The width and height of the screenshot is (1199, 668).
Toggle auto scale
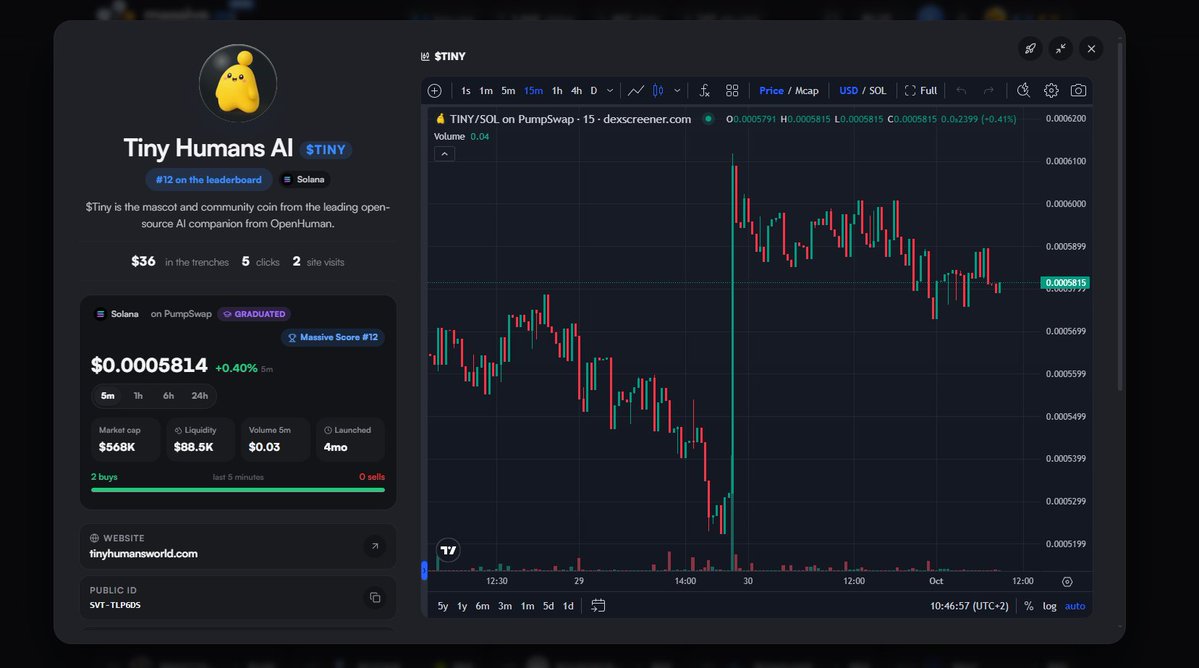coord(1075,606)
